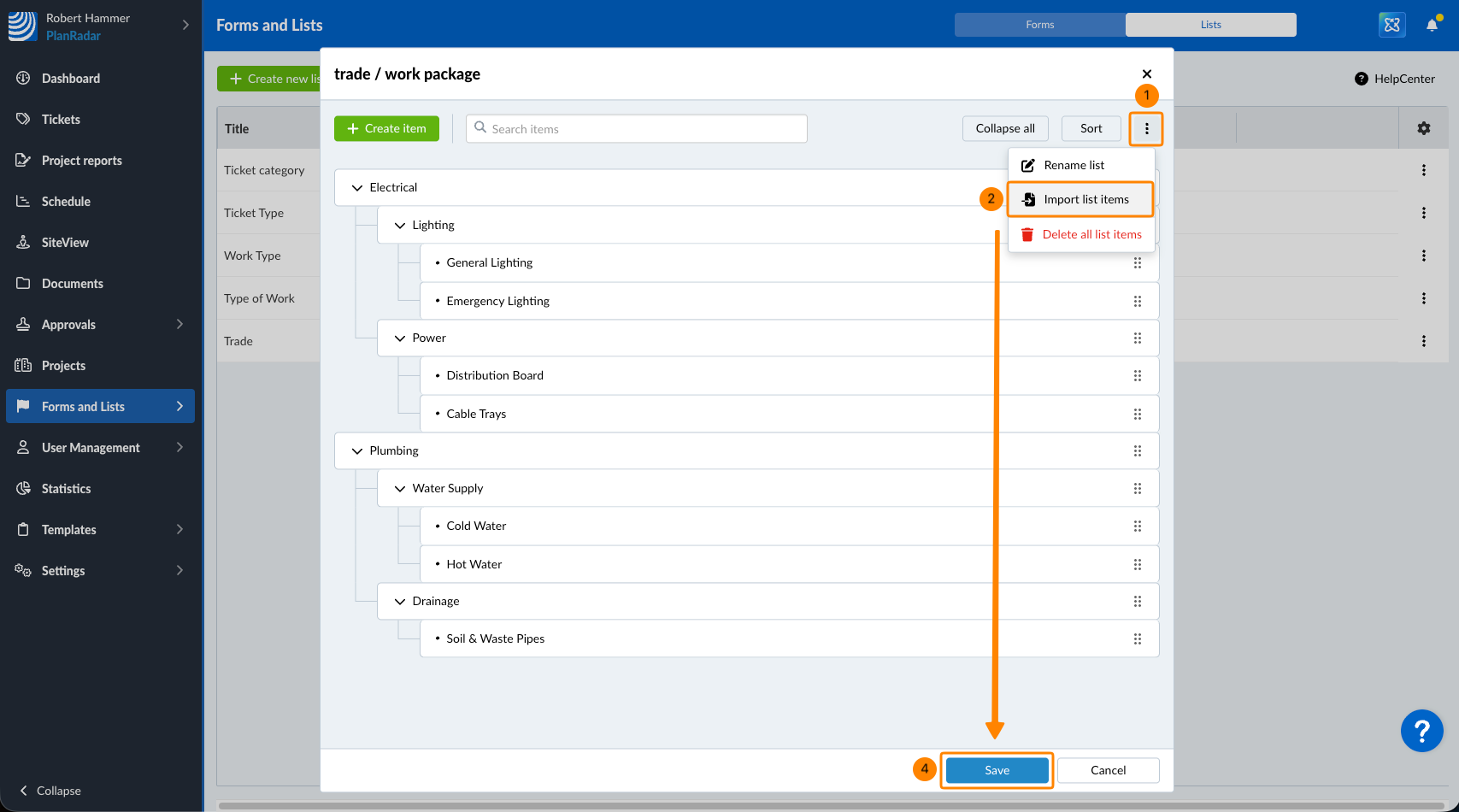1459x812 pixels.
Task: Click the notification bell icon
Action: click(x=1432, y=25)
